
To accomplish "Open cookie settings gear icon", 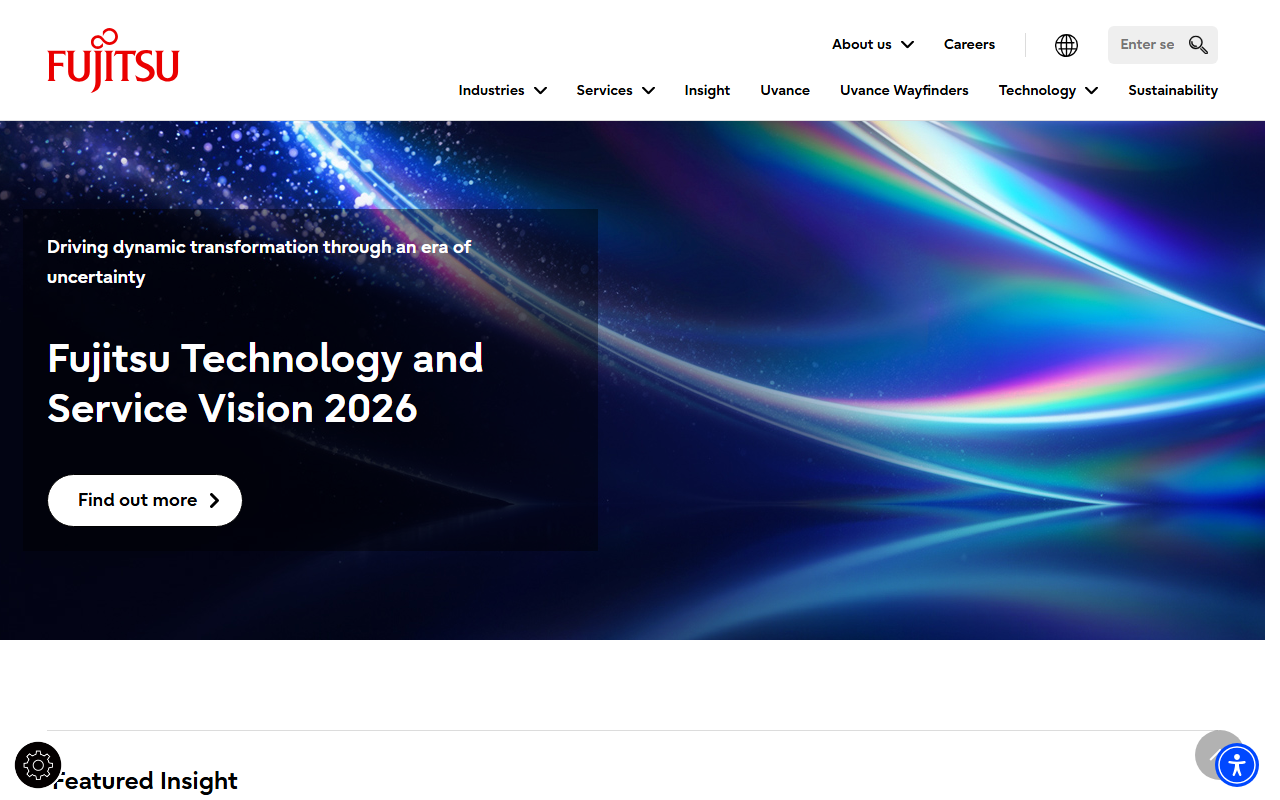I will pyautogui.click(x=38, y=766).
